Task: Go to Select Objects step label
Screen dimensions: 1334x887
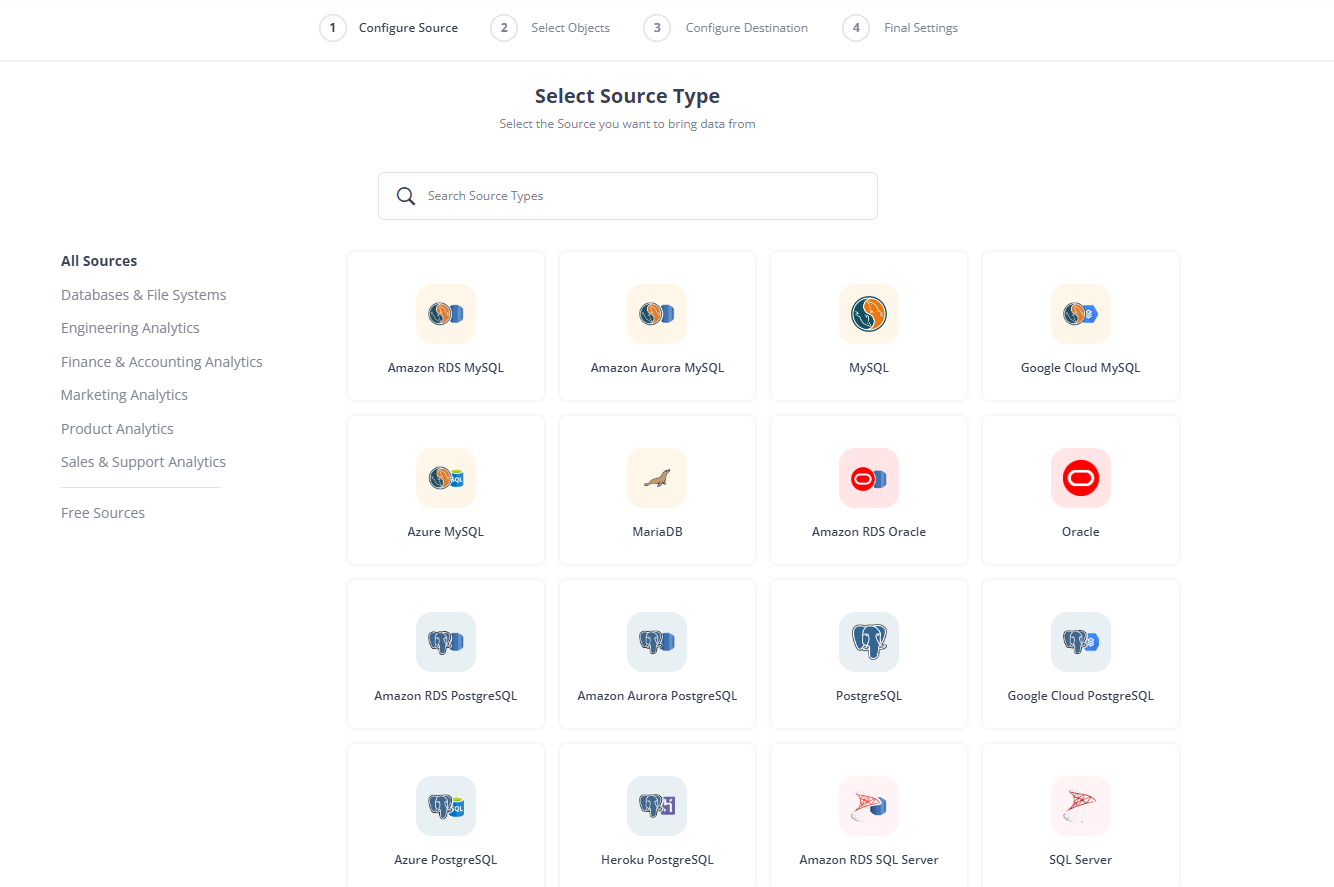Action: click(570, 28)
